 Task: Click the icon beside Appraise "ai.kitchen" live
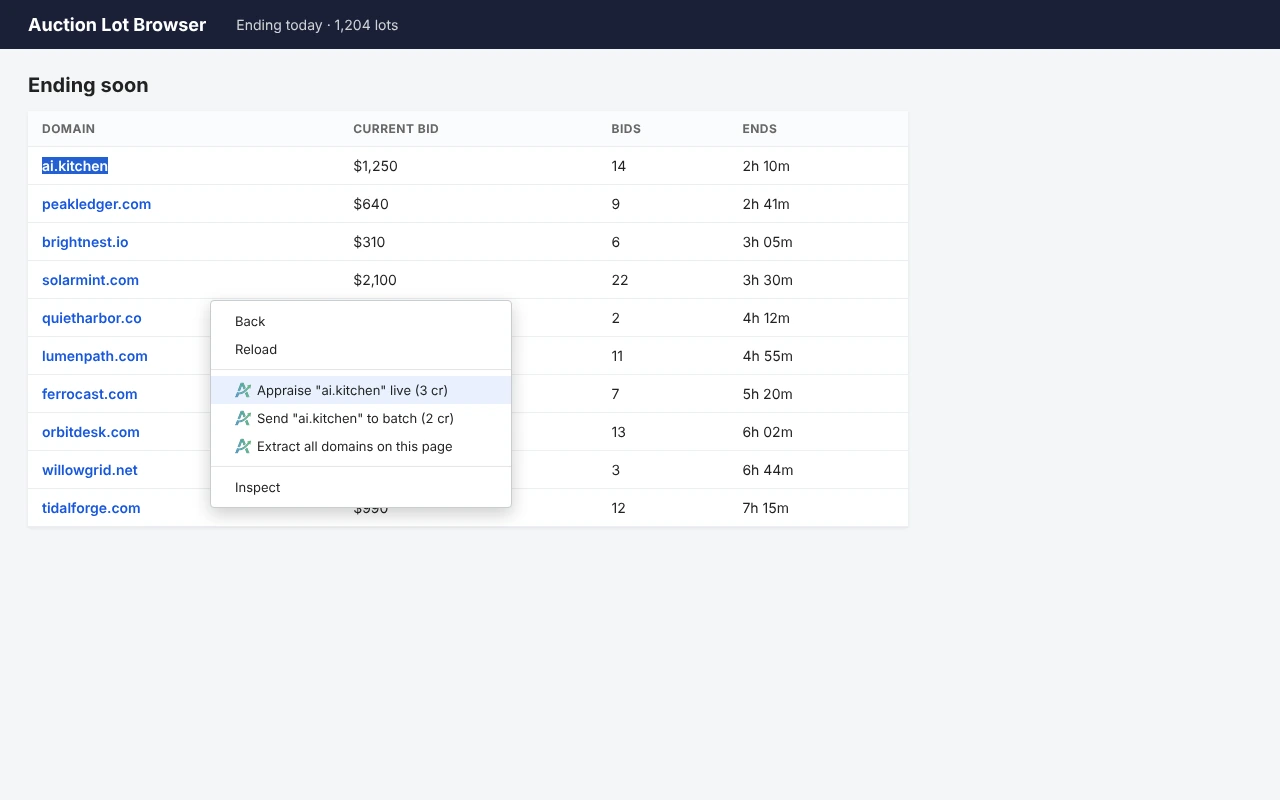coord(243,390)
